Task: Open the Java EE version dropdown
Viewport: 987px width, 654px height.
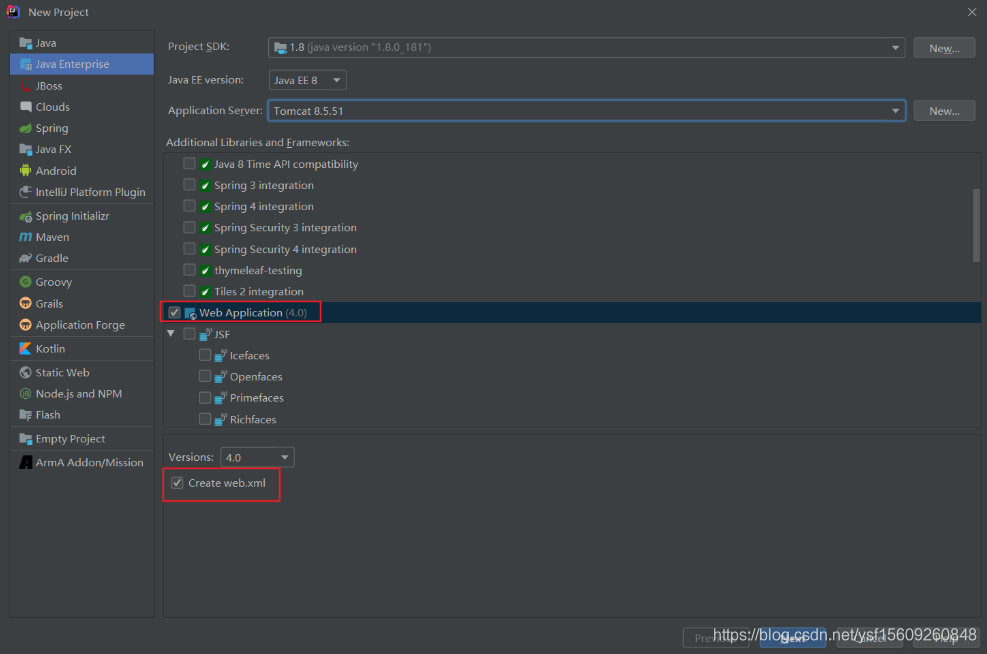Action: coord(307,81)
